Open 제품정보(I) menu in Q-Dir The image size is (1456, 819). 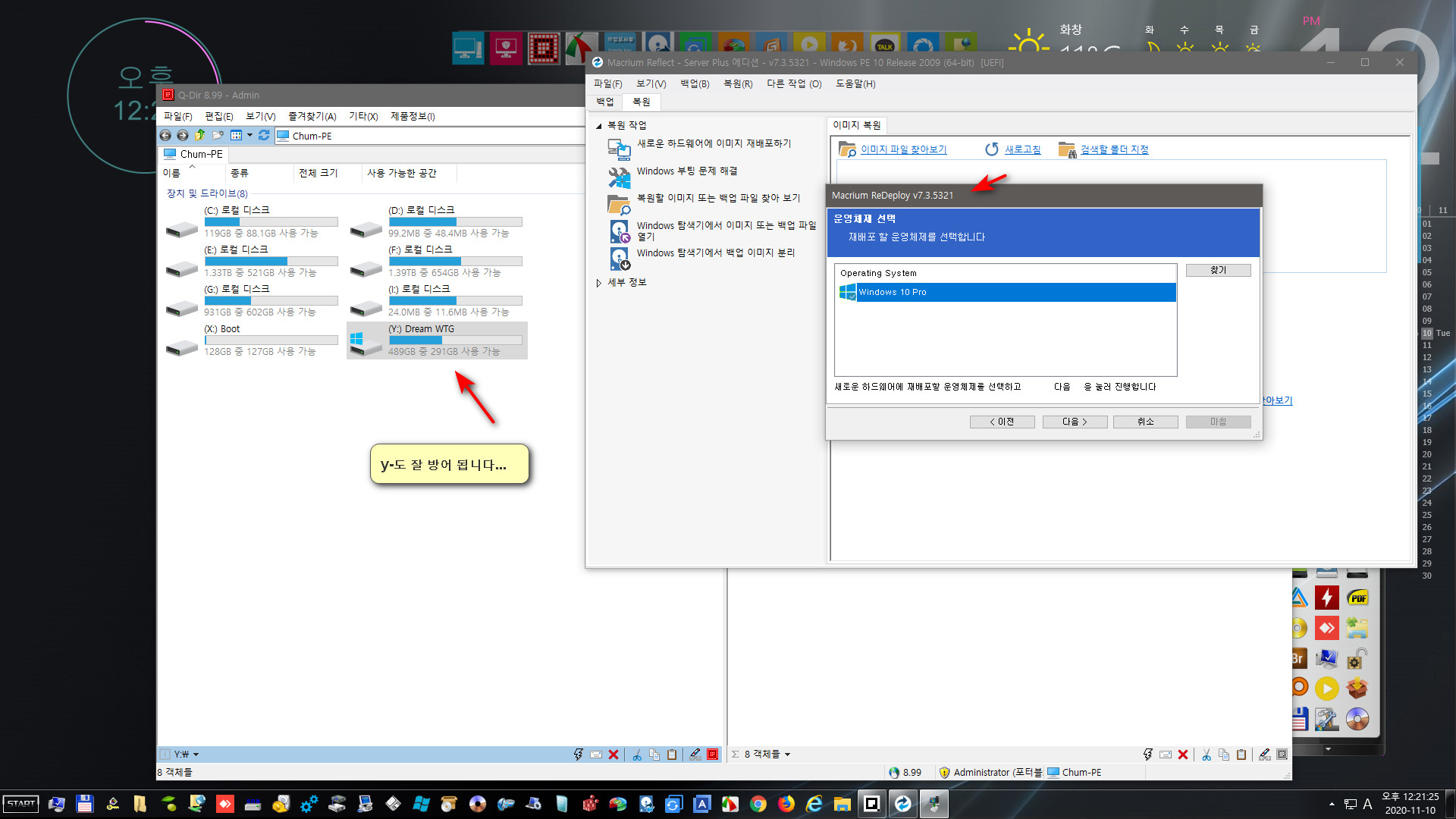(x=413, y=116)
